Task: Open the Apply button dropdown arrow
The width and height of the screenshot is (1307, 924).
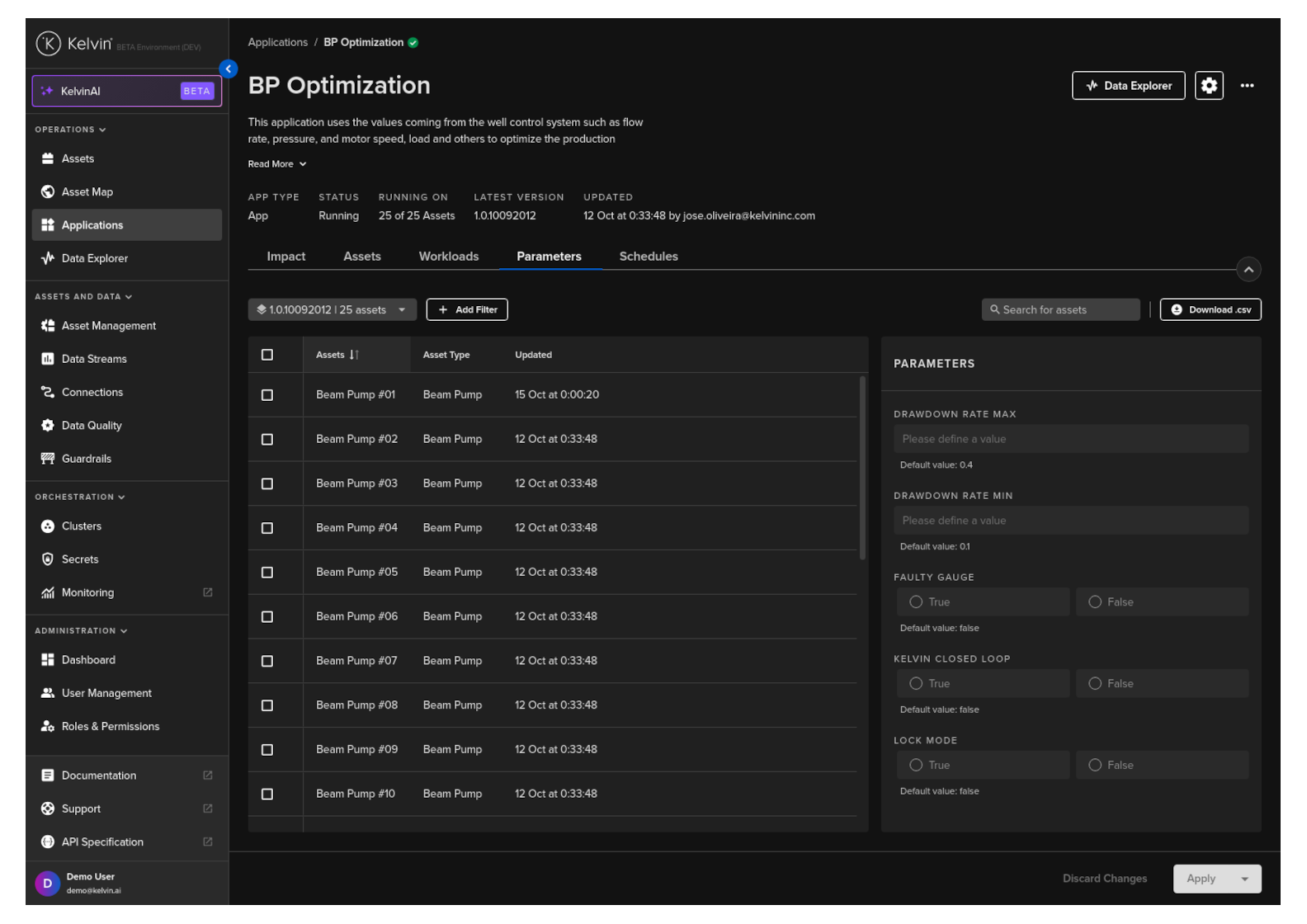Action: 1244,879
